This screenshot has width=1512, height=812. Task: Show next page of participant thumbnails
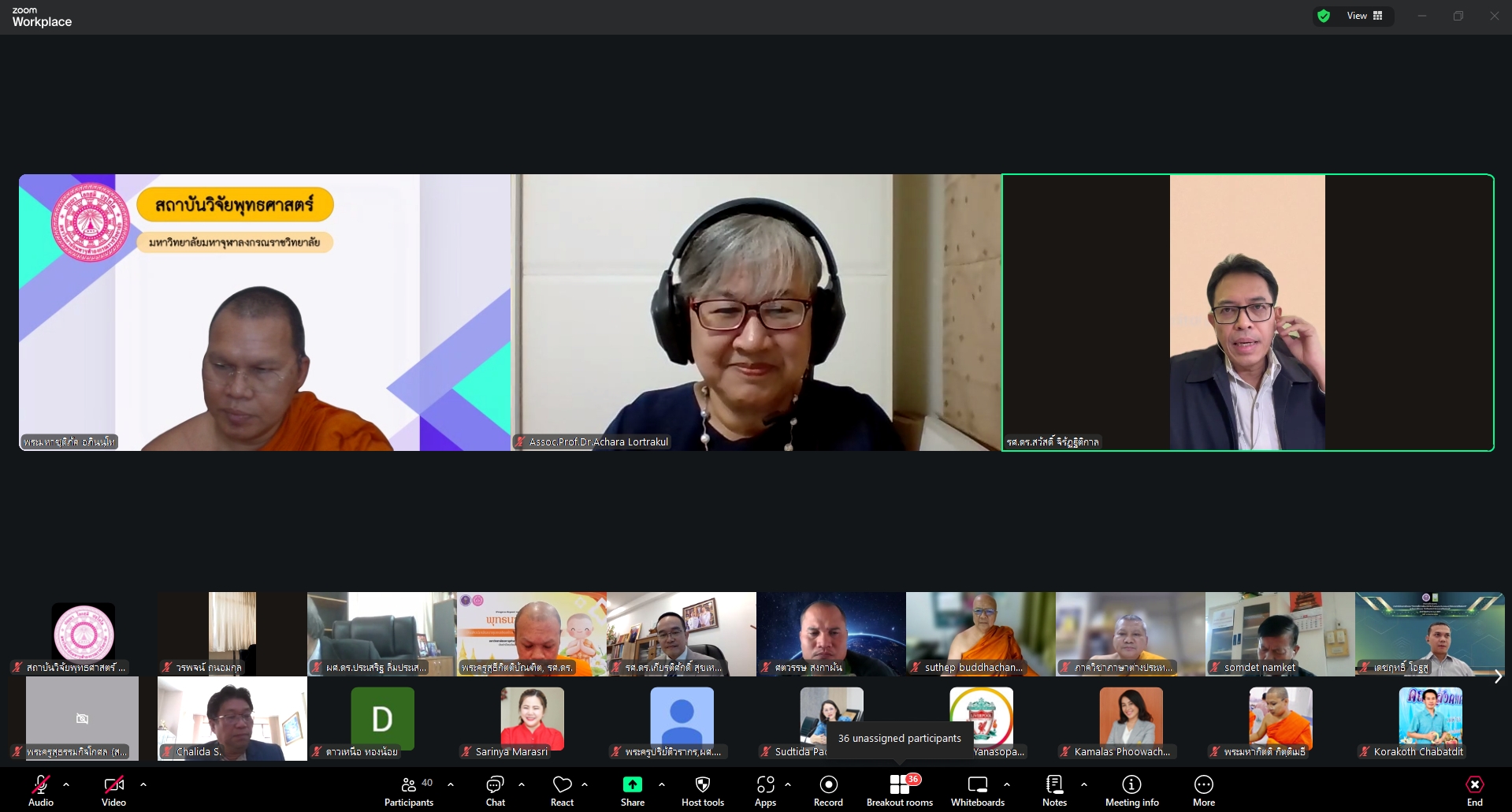click(x=1498, y=676)
